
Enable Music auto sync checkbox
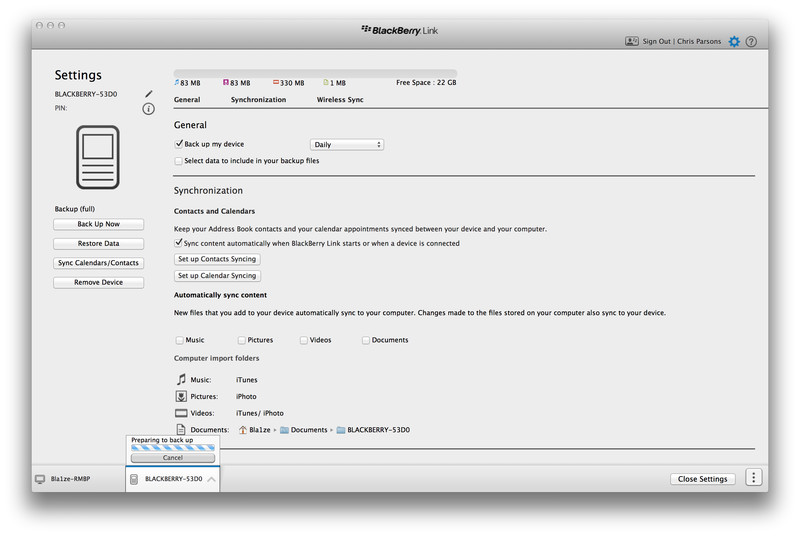pyautogui.click(x=180, y=340)
